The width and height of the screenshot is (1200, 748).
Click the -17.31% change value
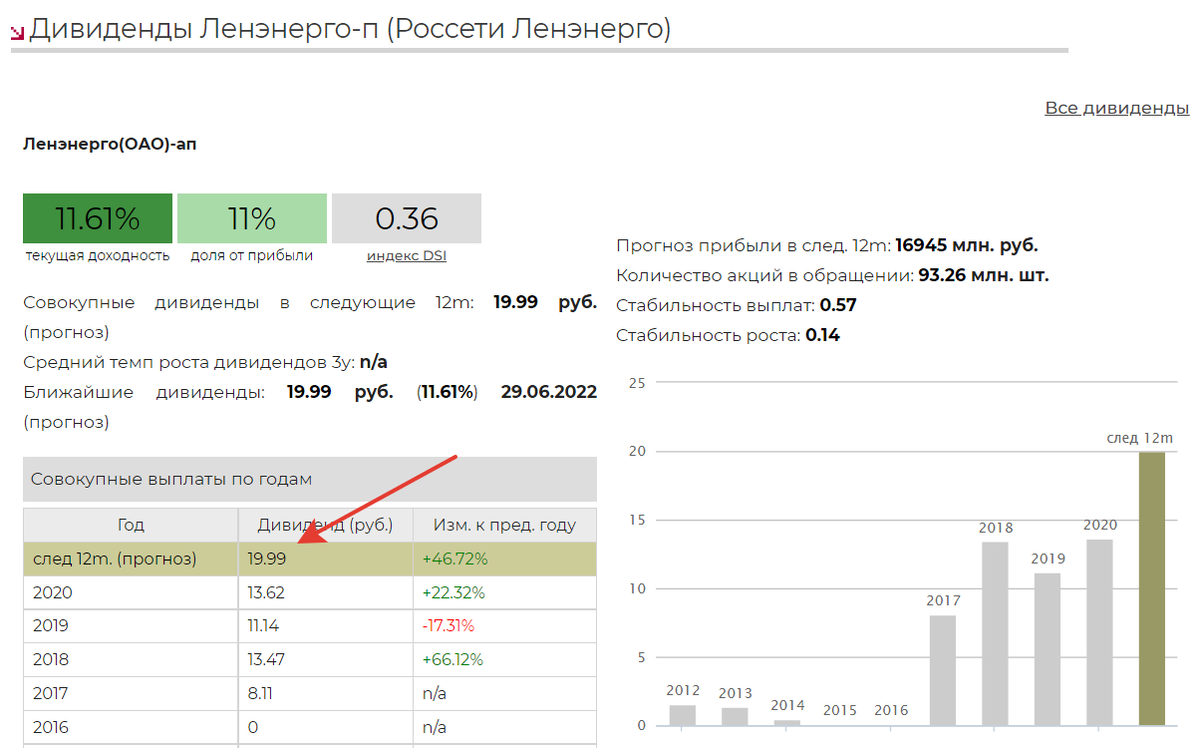[448, 626]
